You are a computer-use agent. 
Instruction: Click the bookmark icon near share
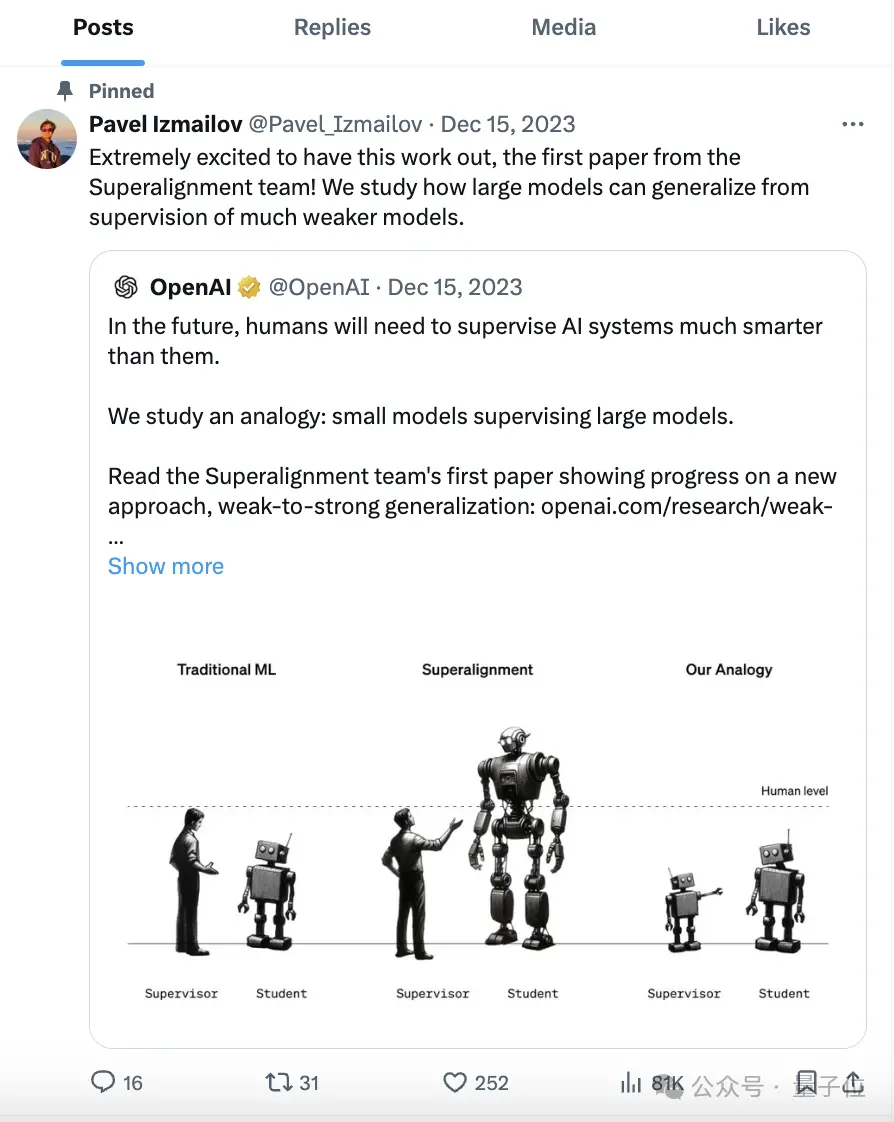(807, 1083)
